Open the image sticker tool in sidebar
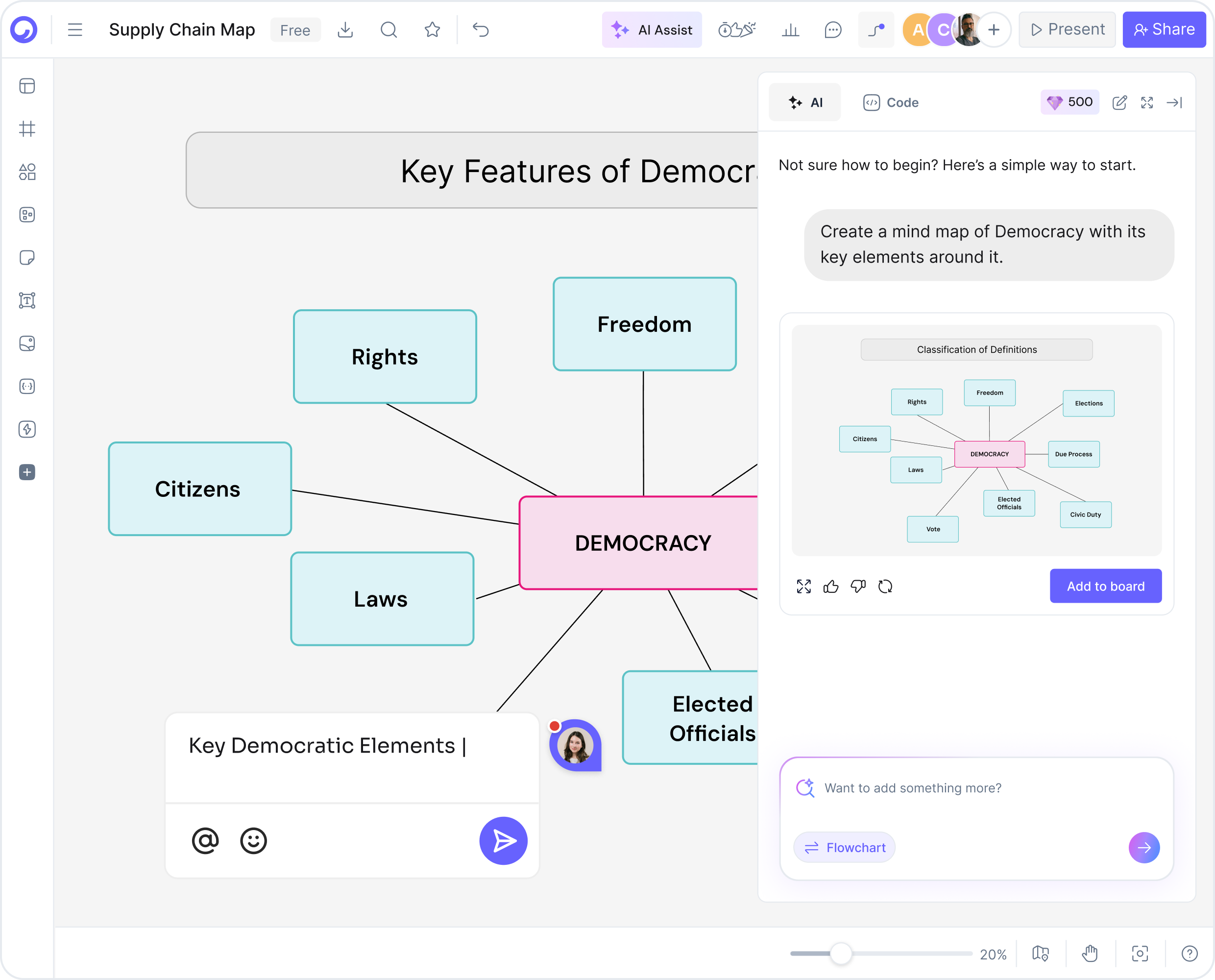This screenshot has height=980, width=1215. (27, 344)
